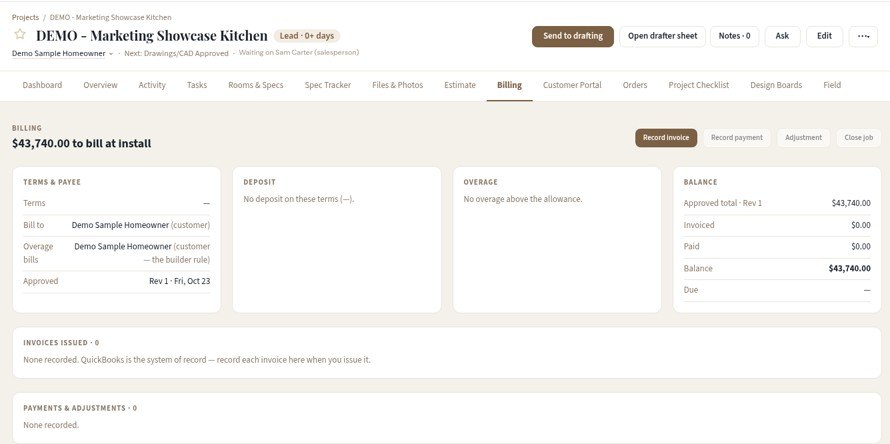
Task: Switch to Rooms & Specs tab
Action: coord(256,85)
